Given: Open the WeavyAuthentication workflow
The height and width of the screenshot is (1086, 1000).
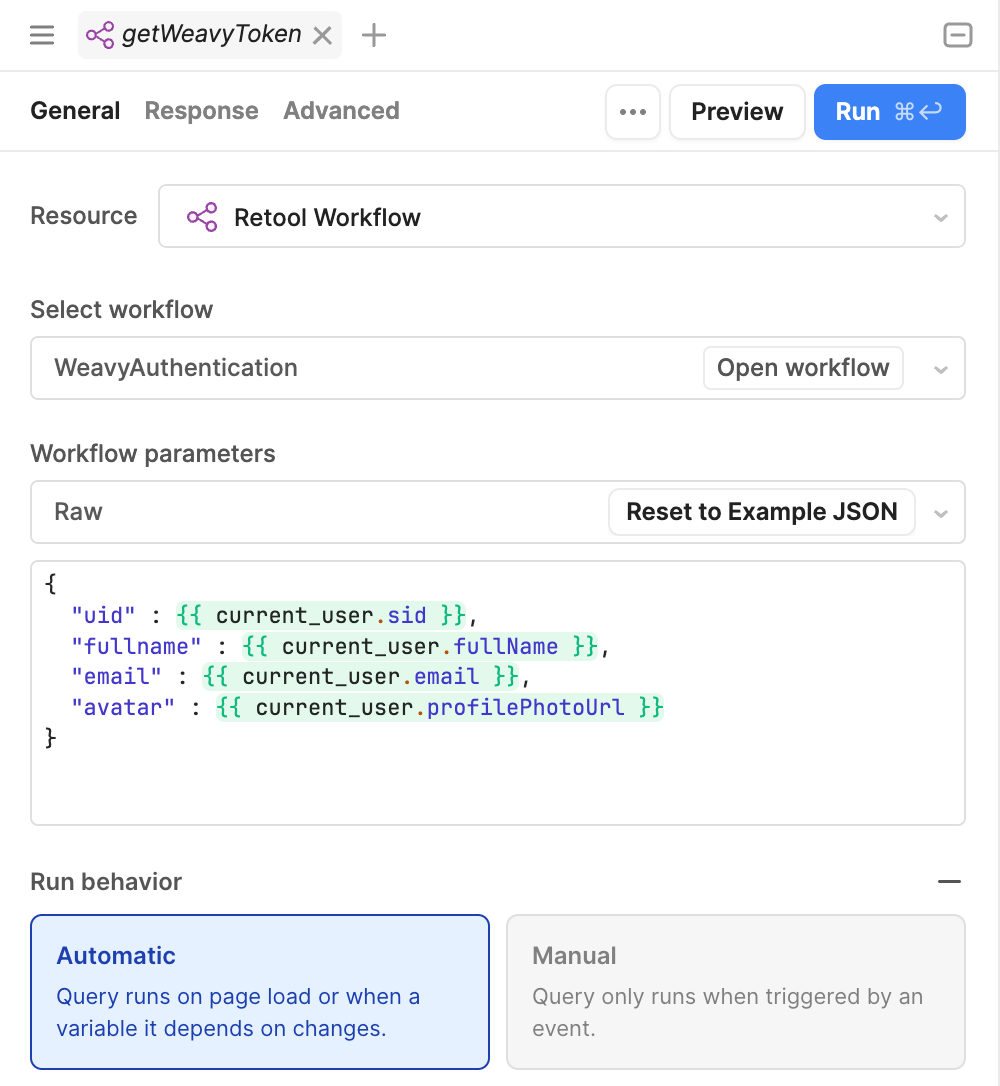Looking at the screenshot, I should coord(803,368).
